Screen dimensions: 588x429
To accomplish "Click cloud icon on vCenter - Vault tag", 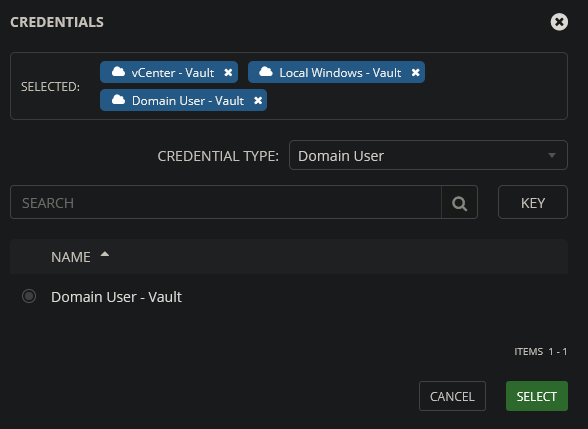I will [x=118, y=72].
